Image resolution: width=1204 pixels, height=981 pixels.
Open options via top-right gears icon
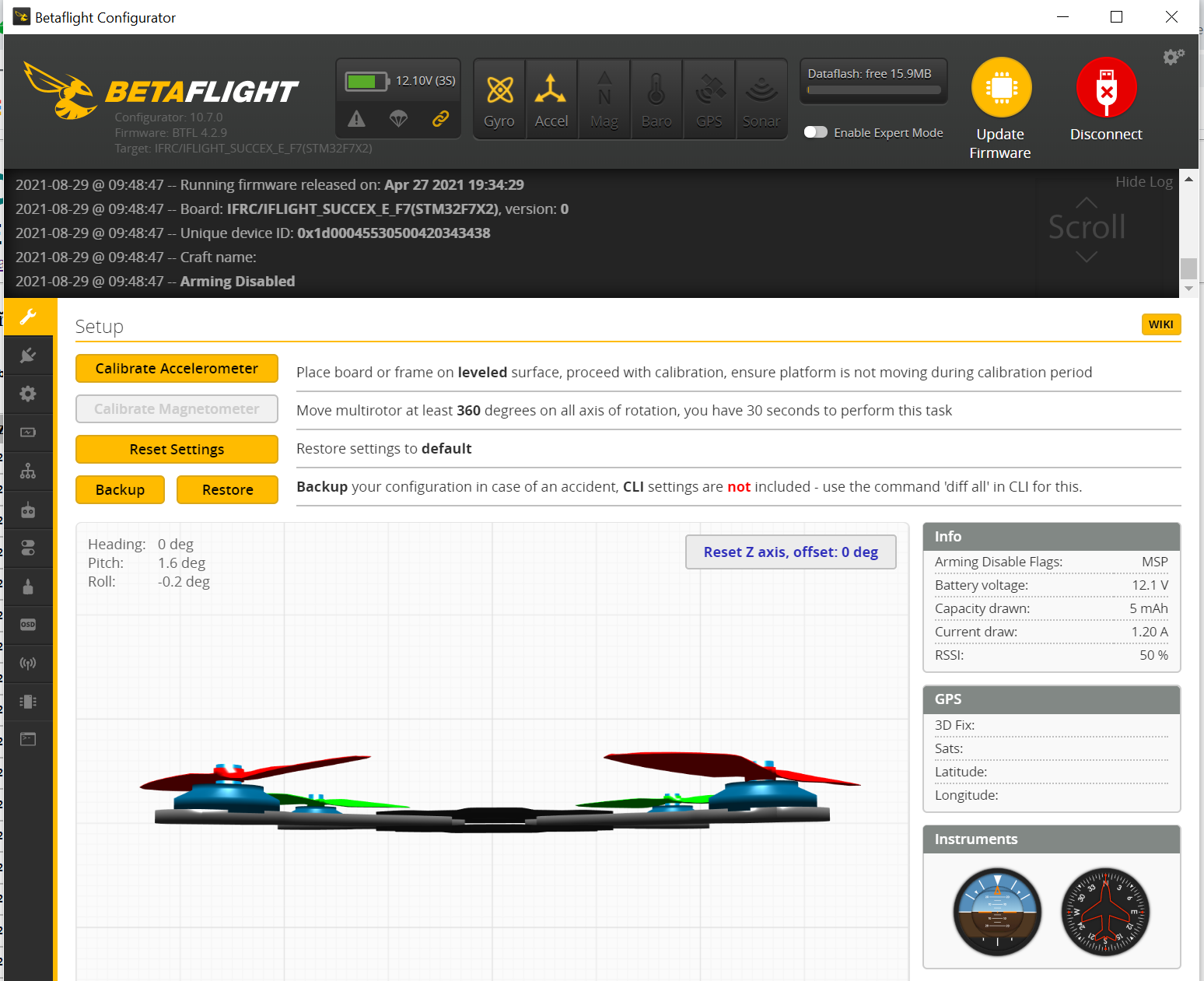1173,57
